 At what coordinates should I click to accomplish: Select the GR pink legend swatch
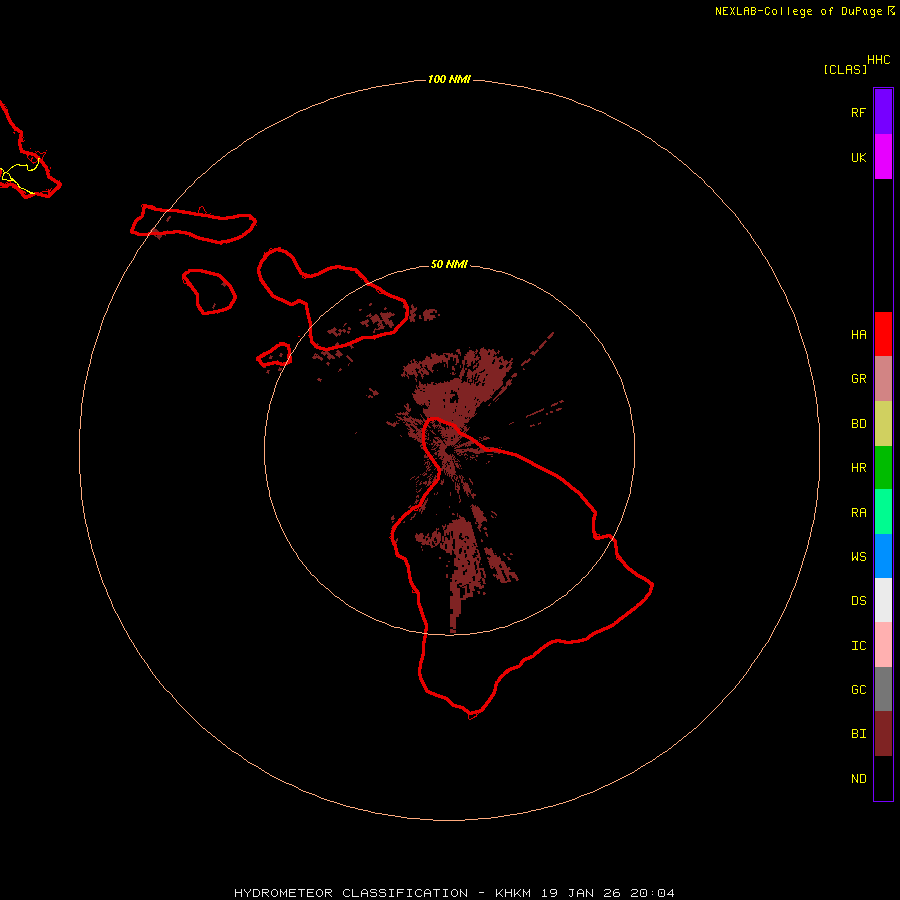[x=883, y=379]
